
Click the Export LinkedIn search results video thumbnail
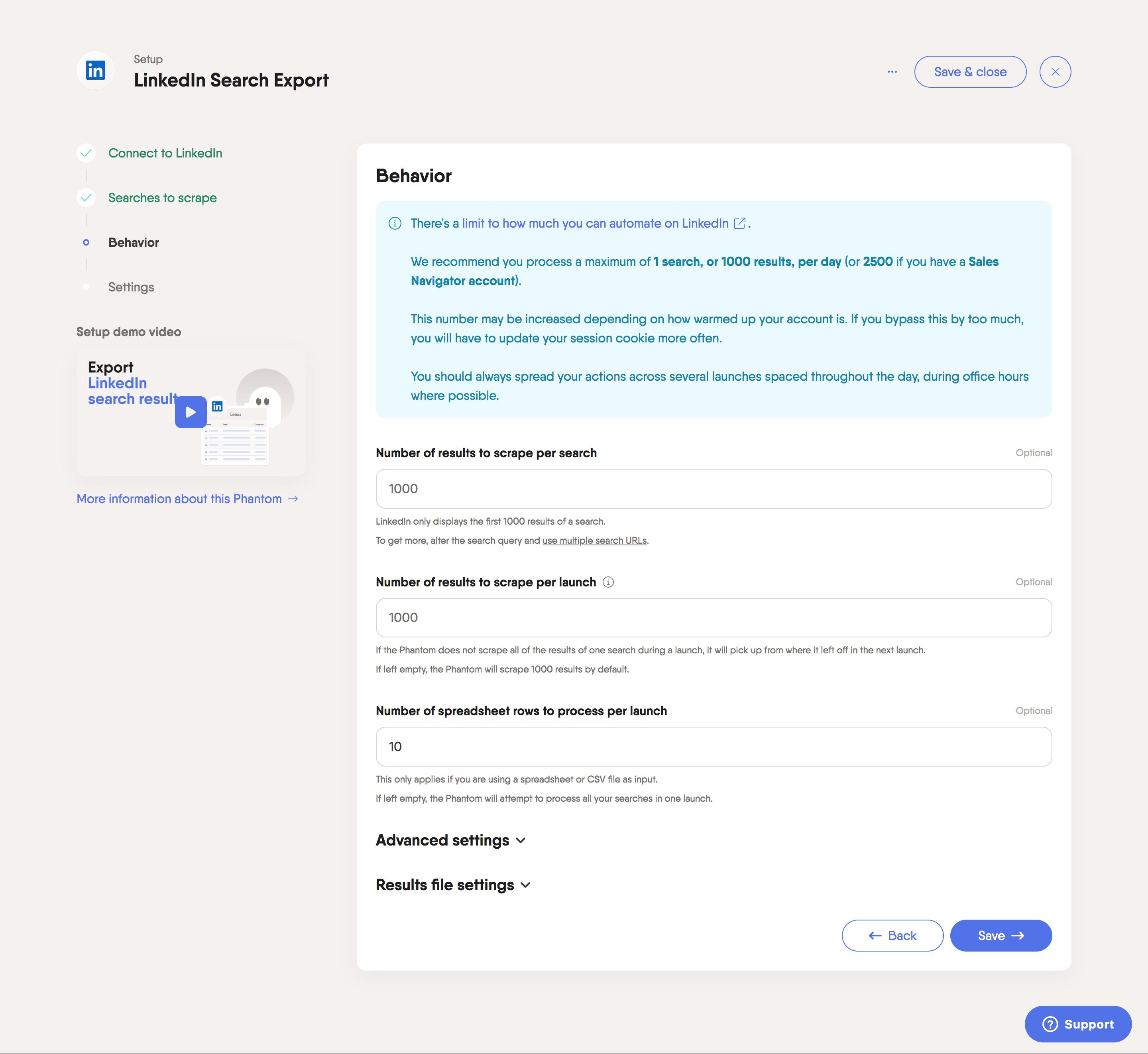(x=191, y=413)
